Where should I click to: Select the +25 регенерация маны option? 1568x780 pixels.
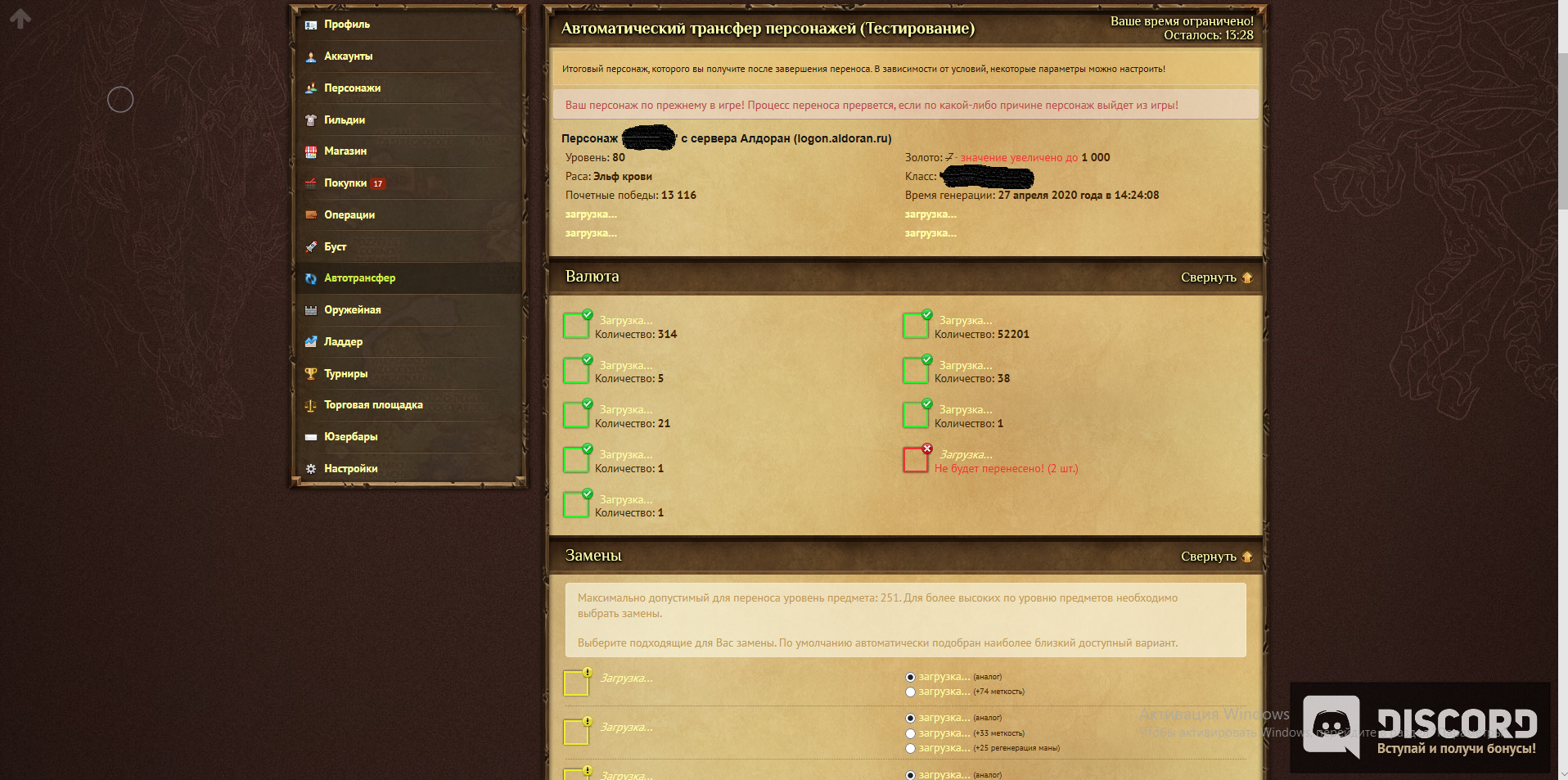point(910,749)
